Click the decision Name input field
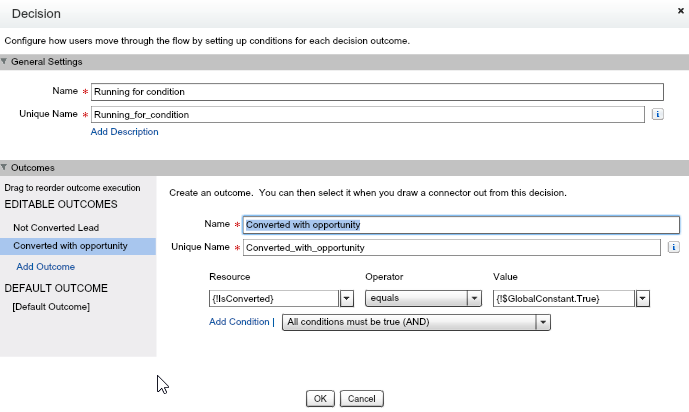The image size is (689, 412). (376, 92)
